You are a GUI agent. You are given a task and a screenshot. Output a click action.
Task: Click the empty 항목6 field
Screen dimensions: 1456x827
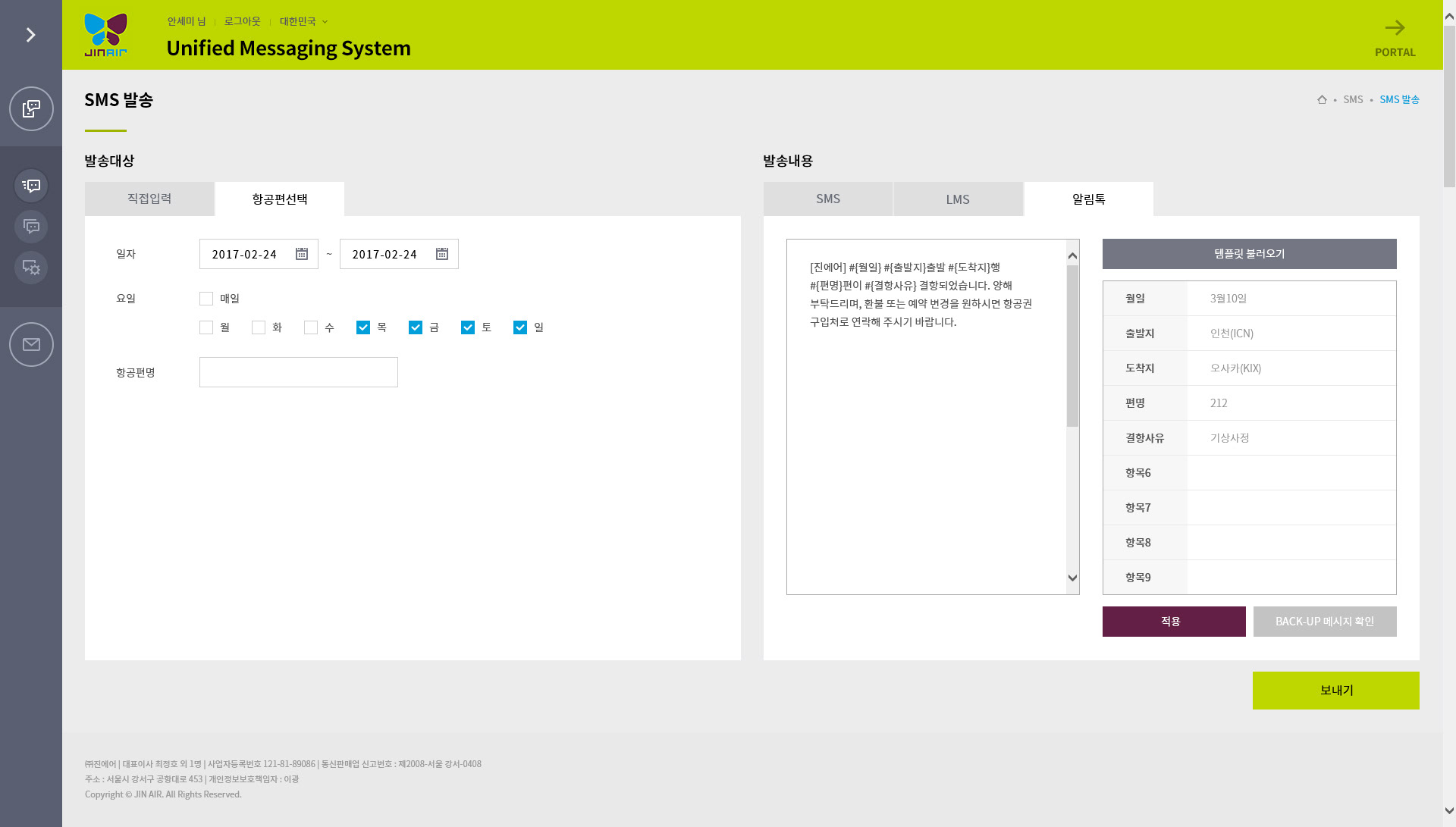tap(1291, 473)
